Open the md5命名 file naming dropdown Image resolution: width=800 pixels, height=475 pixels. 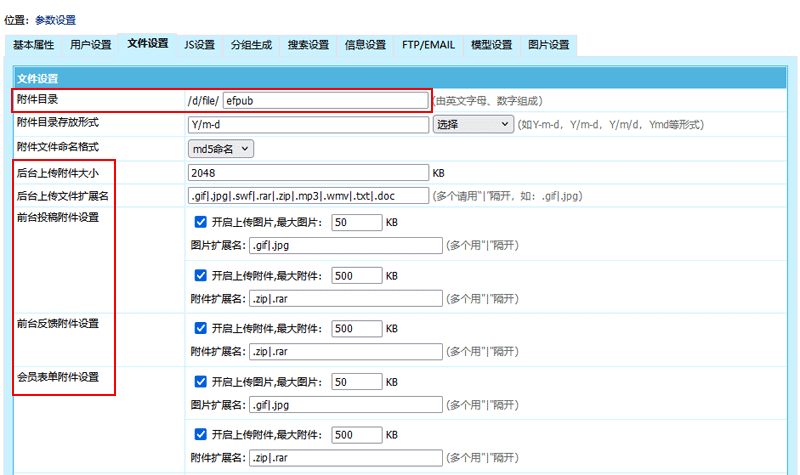(222, 148)
